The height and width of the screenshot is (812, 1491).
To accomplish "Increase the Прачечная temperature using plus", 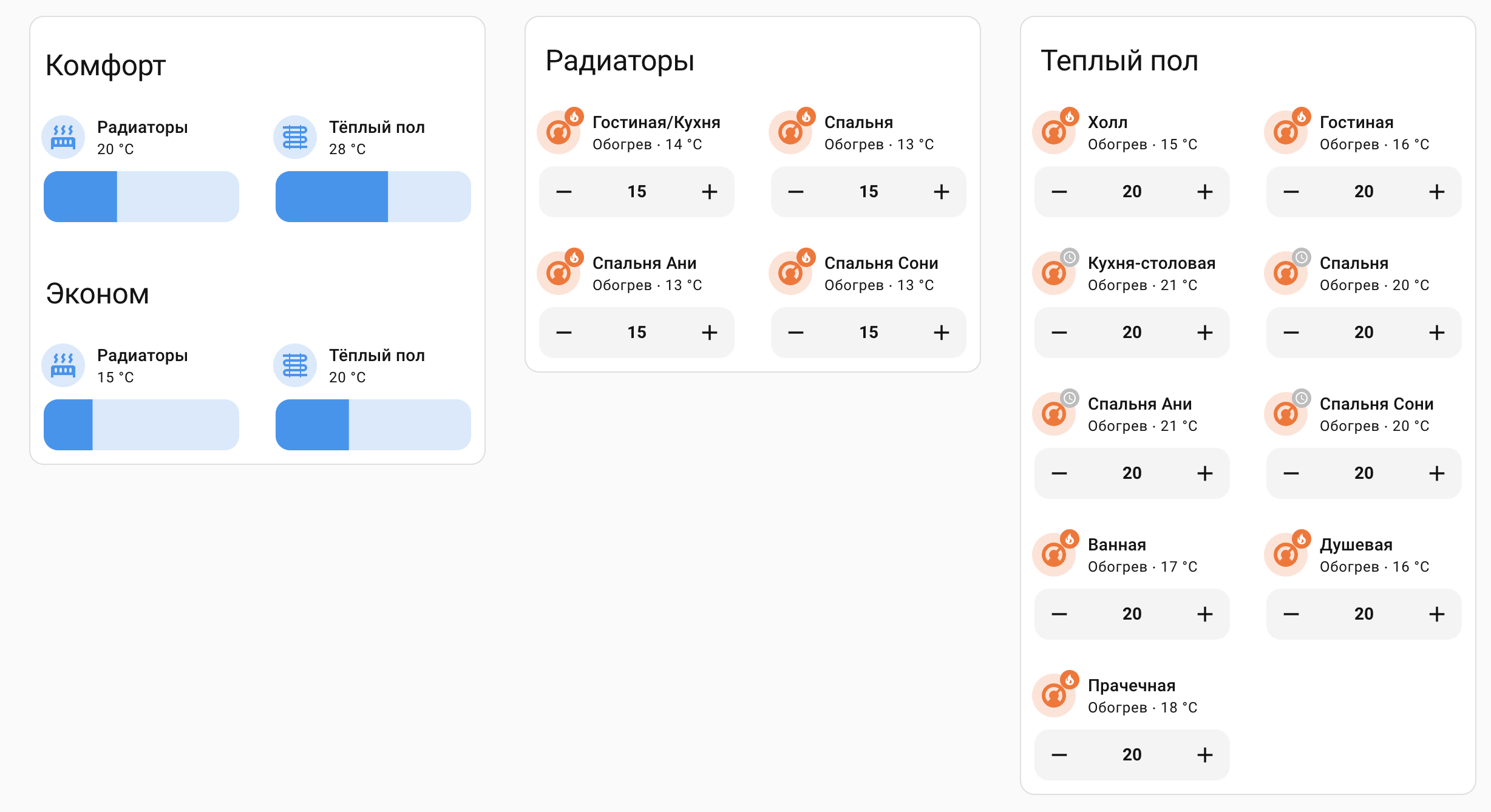I will pos(1205,754).
